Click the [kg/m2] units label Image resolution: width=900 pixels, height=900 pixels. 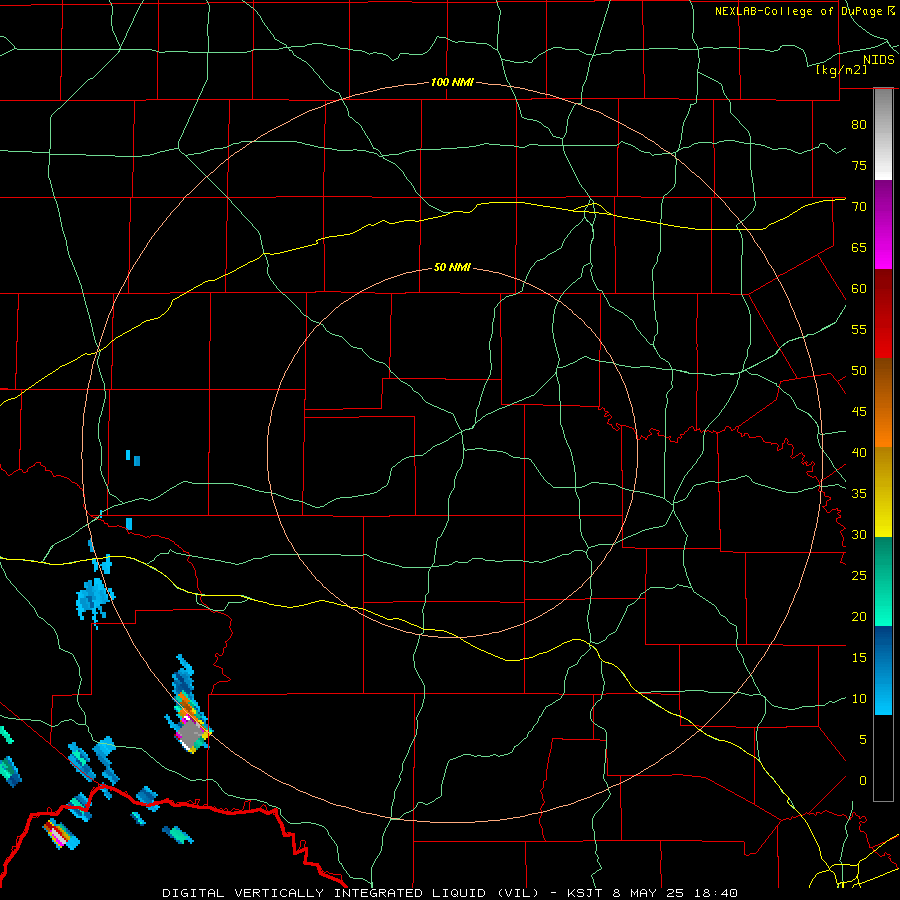pos(841,70)
